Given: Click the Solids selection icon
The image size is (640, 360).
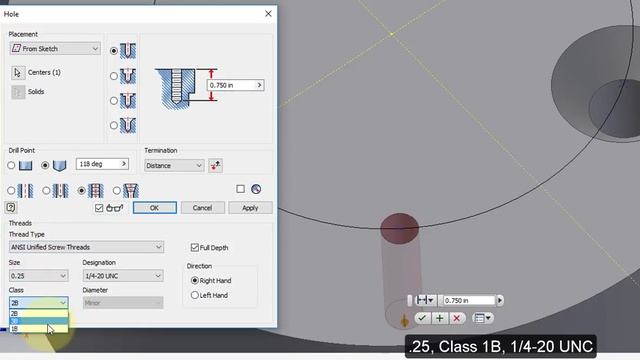Looking at the screenshot, I should point(18,92).
